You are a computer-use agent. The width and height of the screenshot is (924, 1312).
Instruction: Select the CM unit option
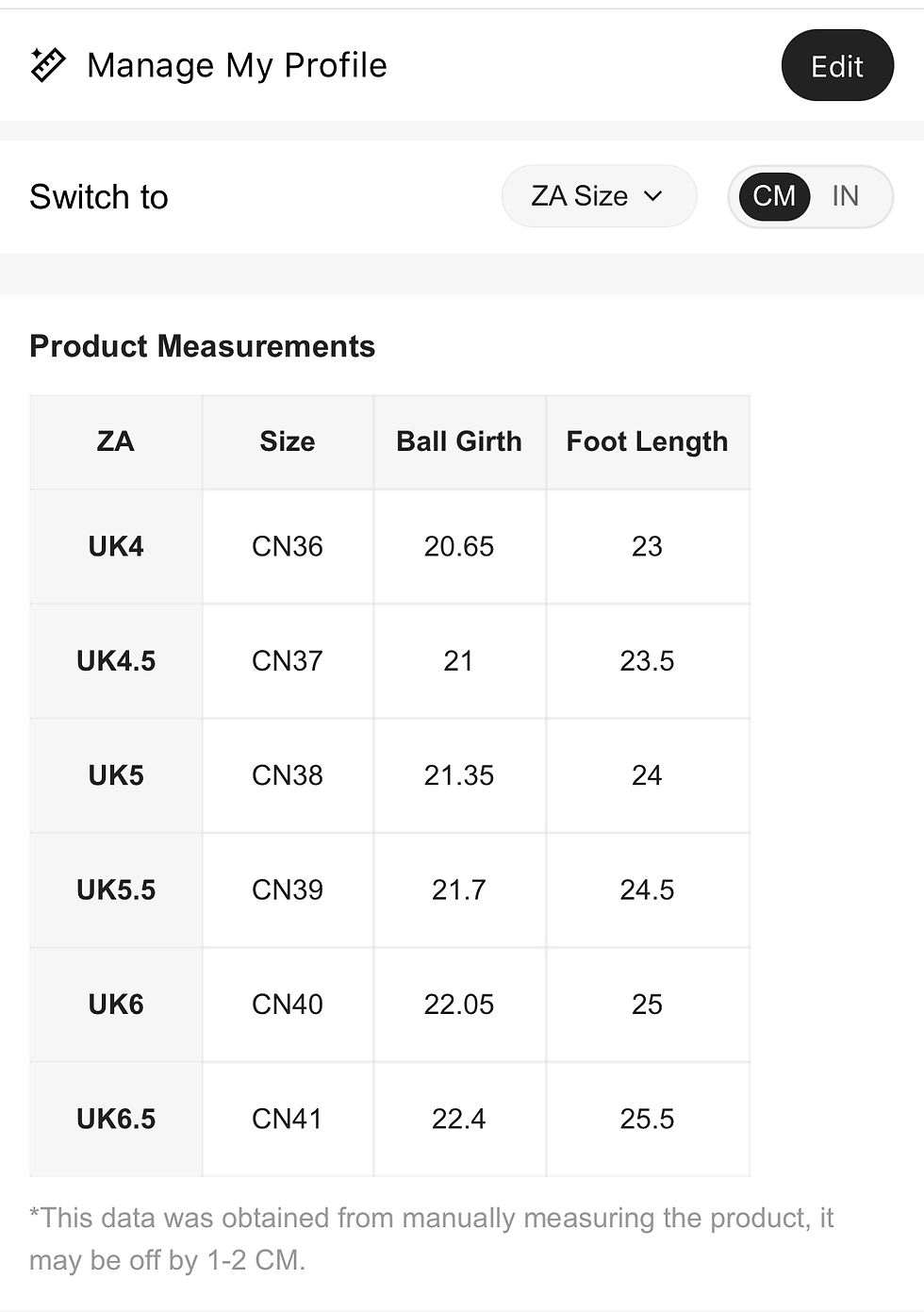tap(774, 196)
